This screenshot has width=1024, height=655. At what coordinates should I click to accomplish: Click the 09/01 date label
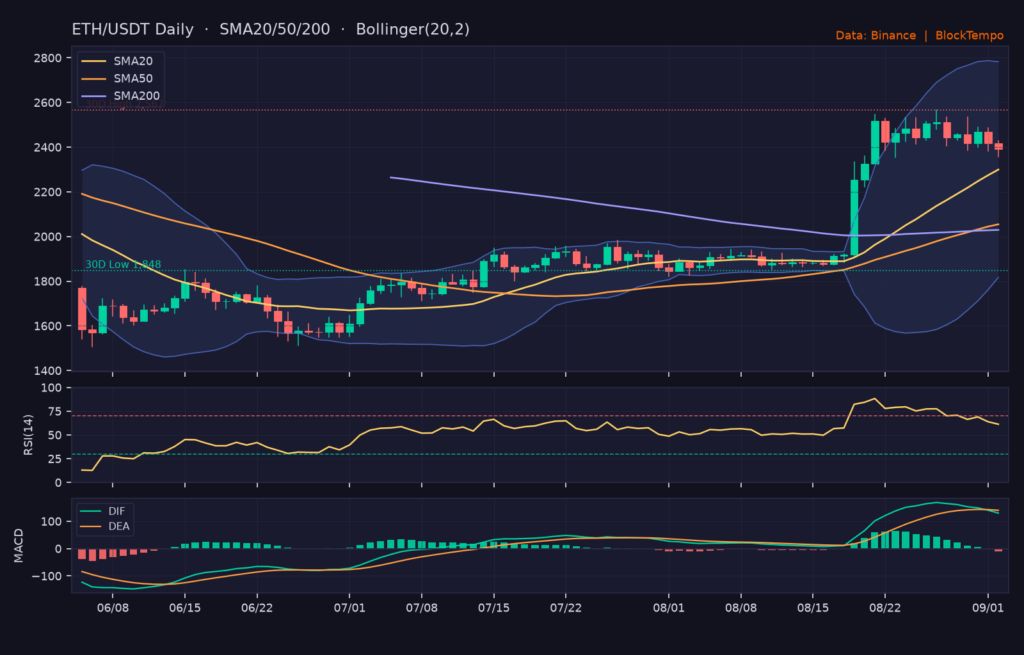[x=988, y=608]
